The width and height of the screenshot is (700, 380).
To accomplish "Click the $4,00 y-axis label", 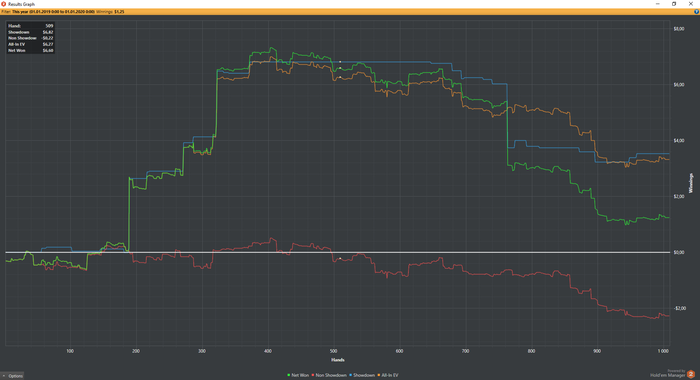I will coord(679,141).
